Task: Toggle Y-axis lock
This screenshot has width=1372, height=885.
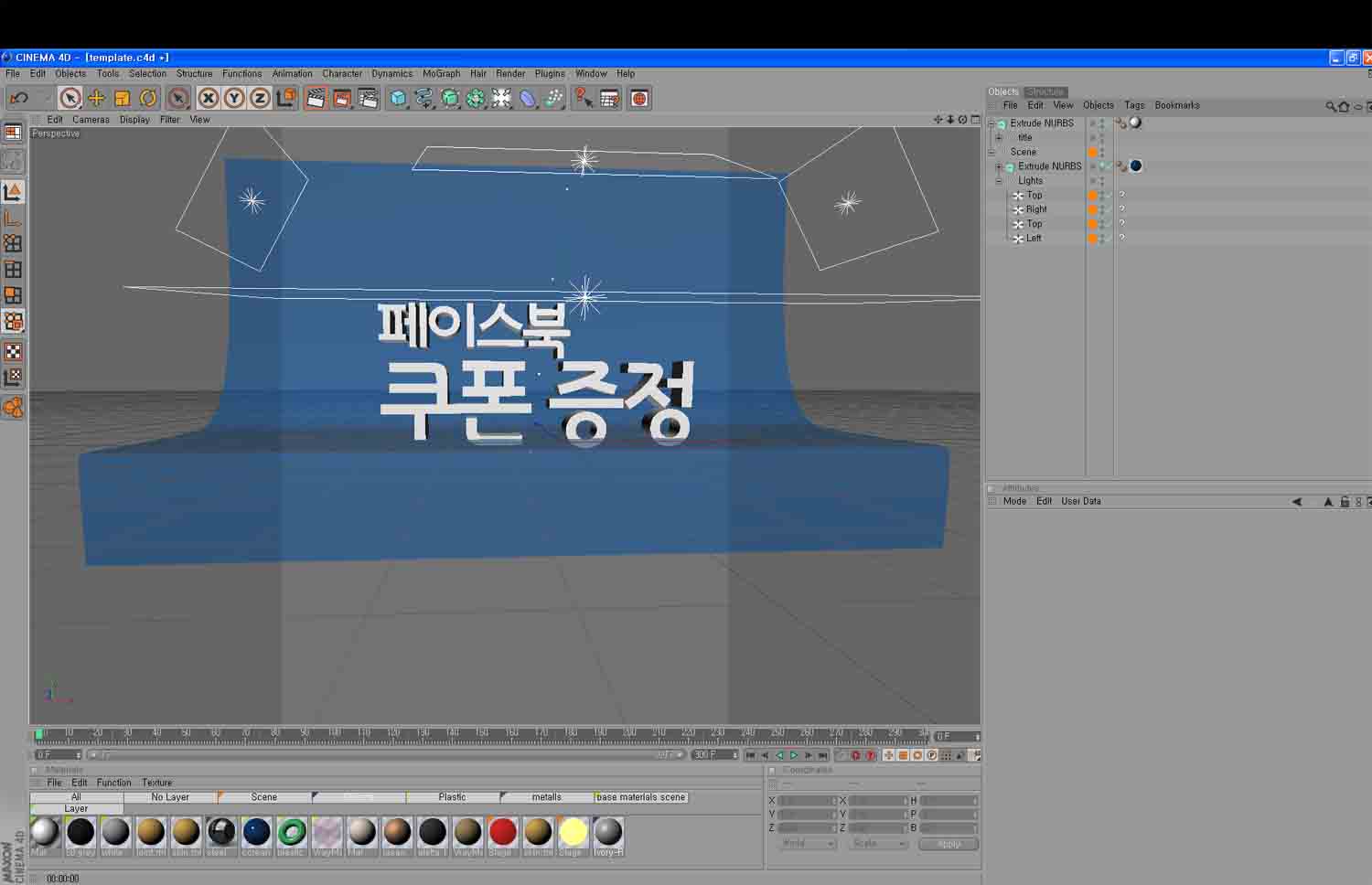Action: (234, 98)
